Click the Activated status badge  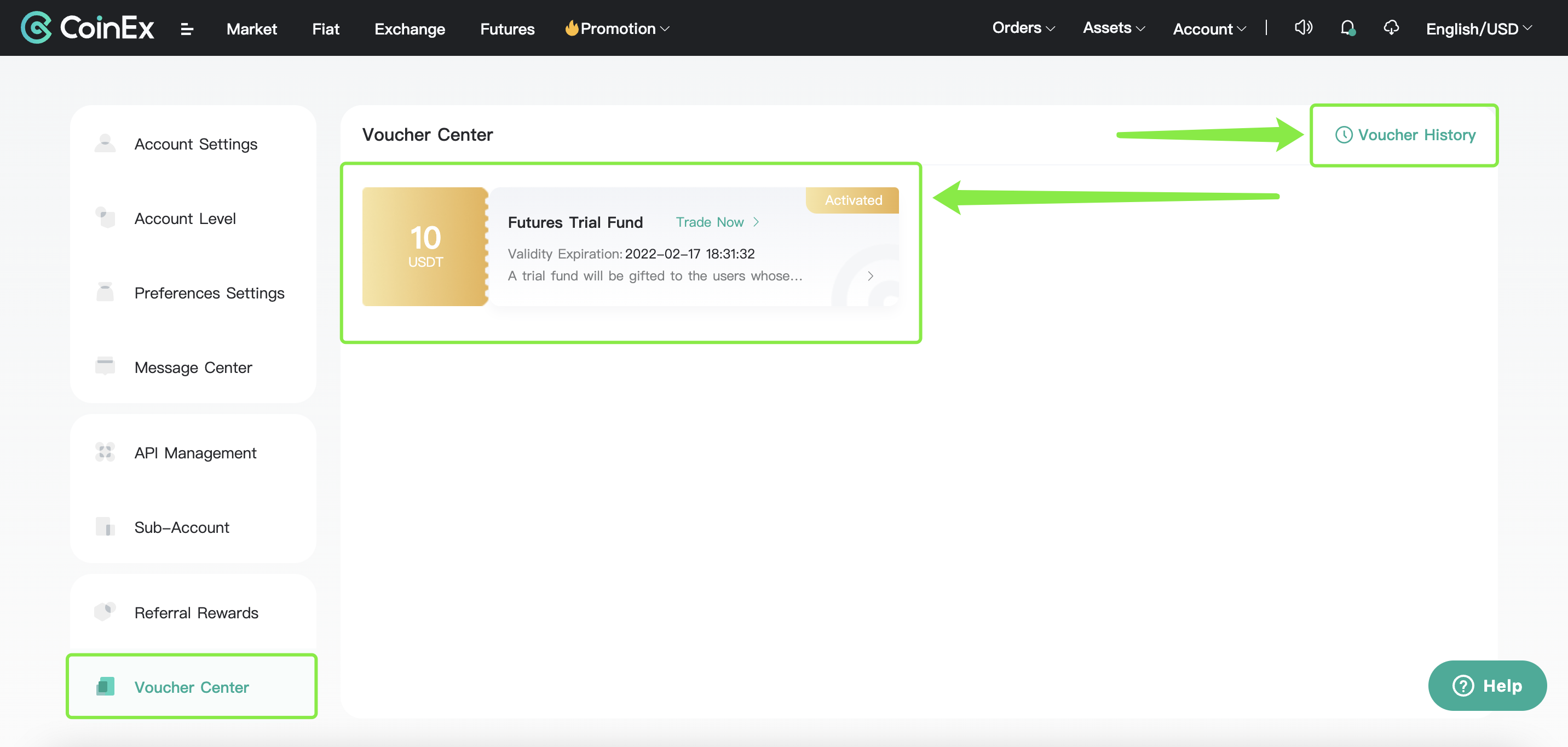click(x=853, y=200)
